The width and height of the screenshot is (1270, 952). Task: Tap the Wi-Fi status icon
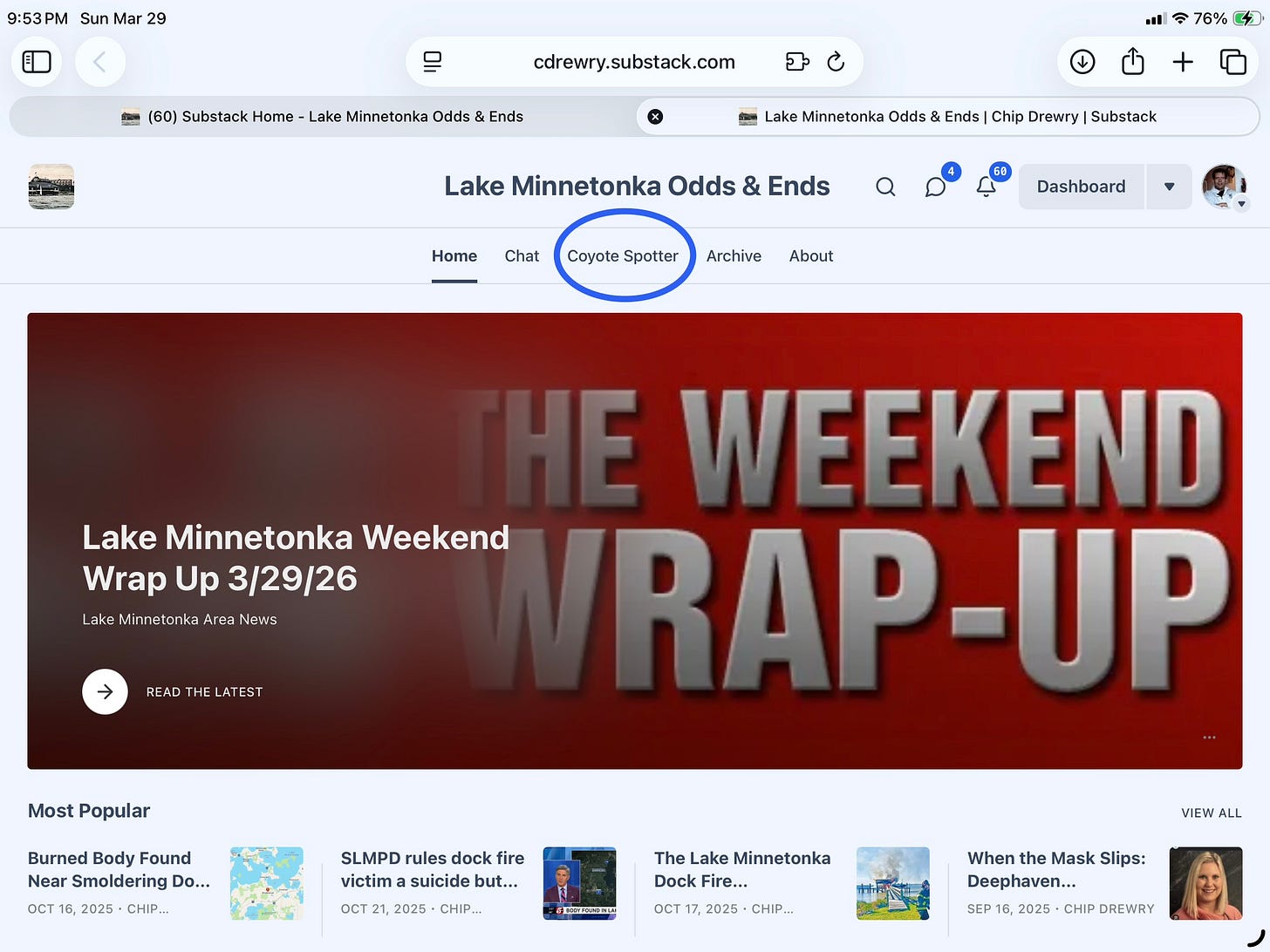point(1180,18)
